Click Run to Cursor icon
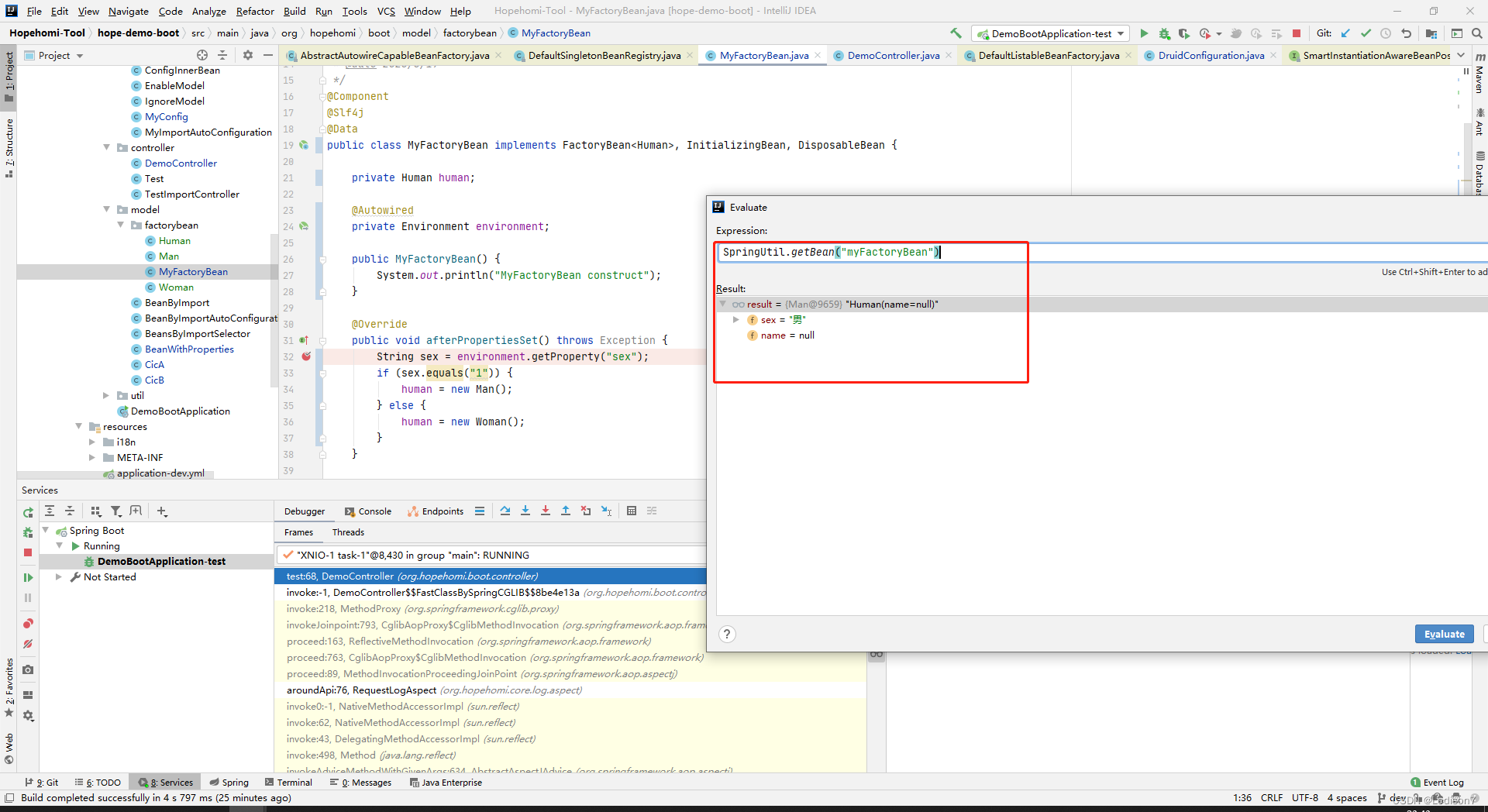This screenshot has width=1488, height=812. click(x=606, y=511)
